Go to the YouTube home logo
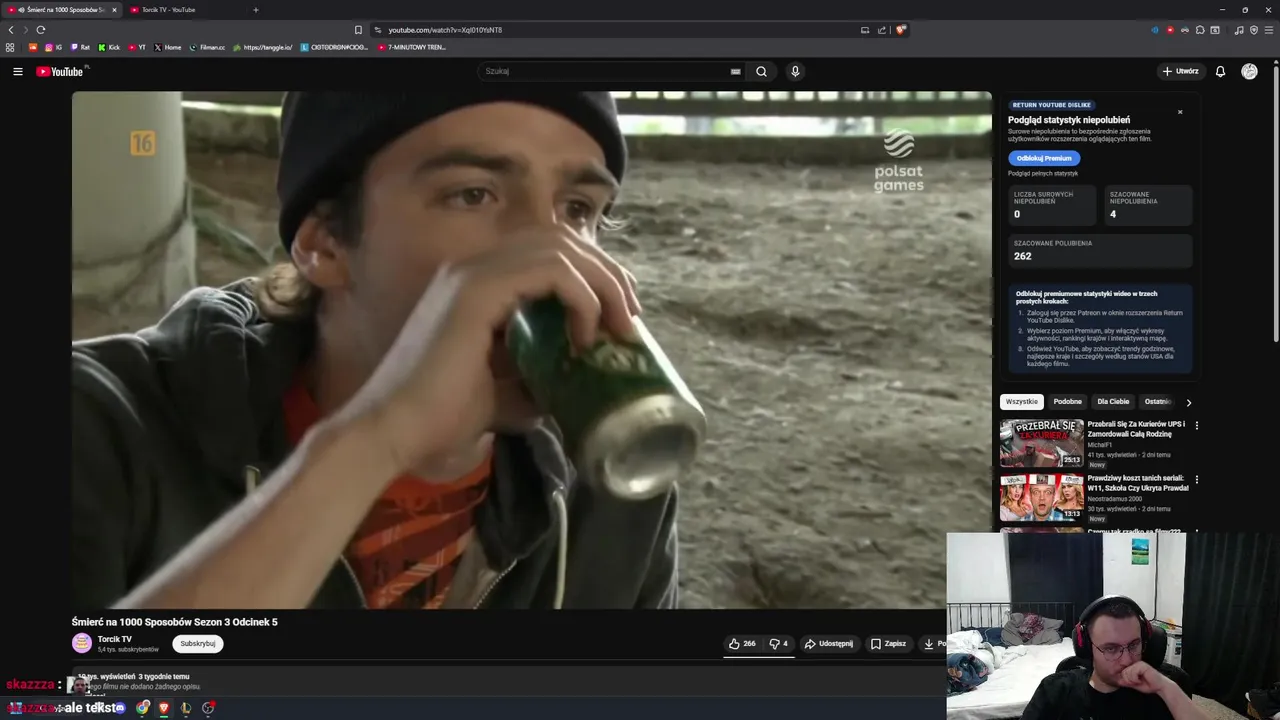Screen dimensions: 1280x720 click(x=60, y=71)
